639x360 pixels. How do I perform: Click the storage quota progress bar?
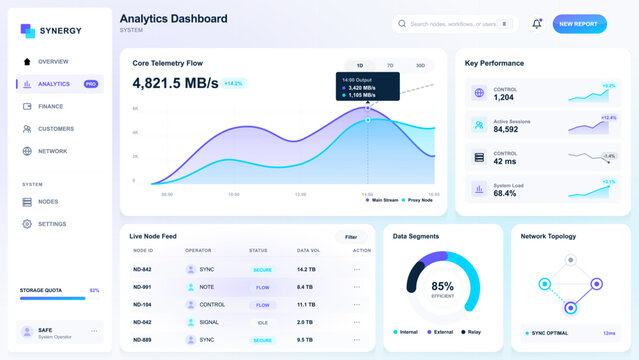coord(59,298)
